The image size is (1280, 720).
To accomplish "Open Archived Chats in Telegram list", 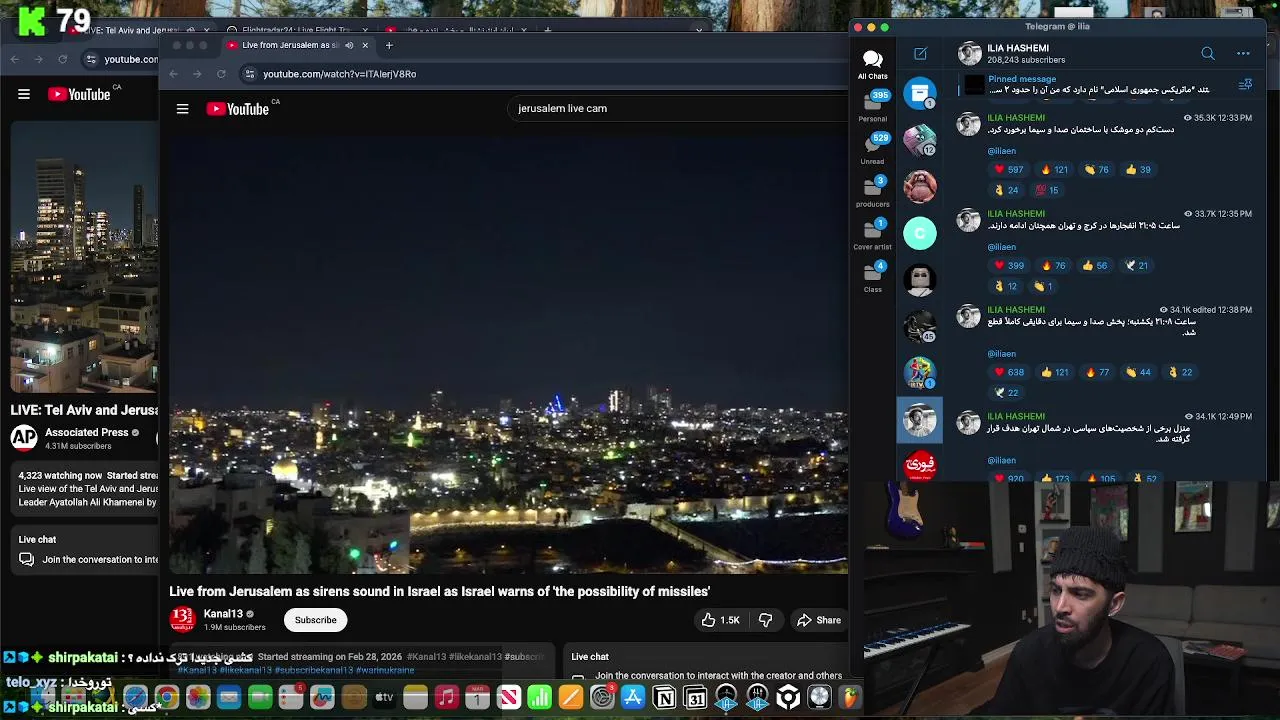I will 920,93.
